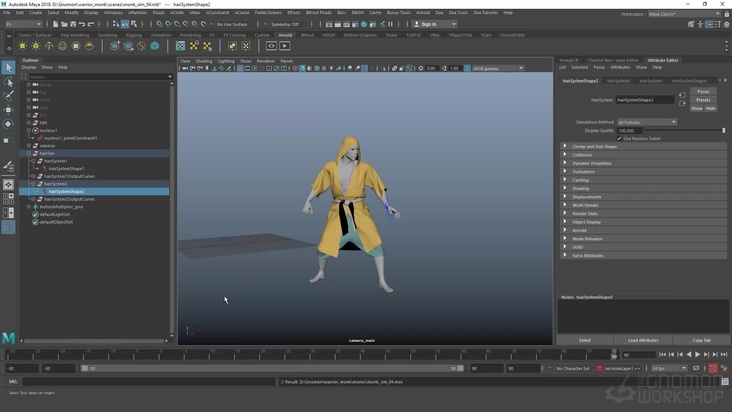Open the nCloth menu
This screenshot has height=412, width=732.
[177, 13]
